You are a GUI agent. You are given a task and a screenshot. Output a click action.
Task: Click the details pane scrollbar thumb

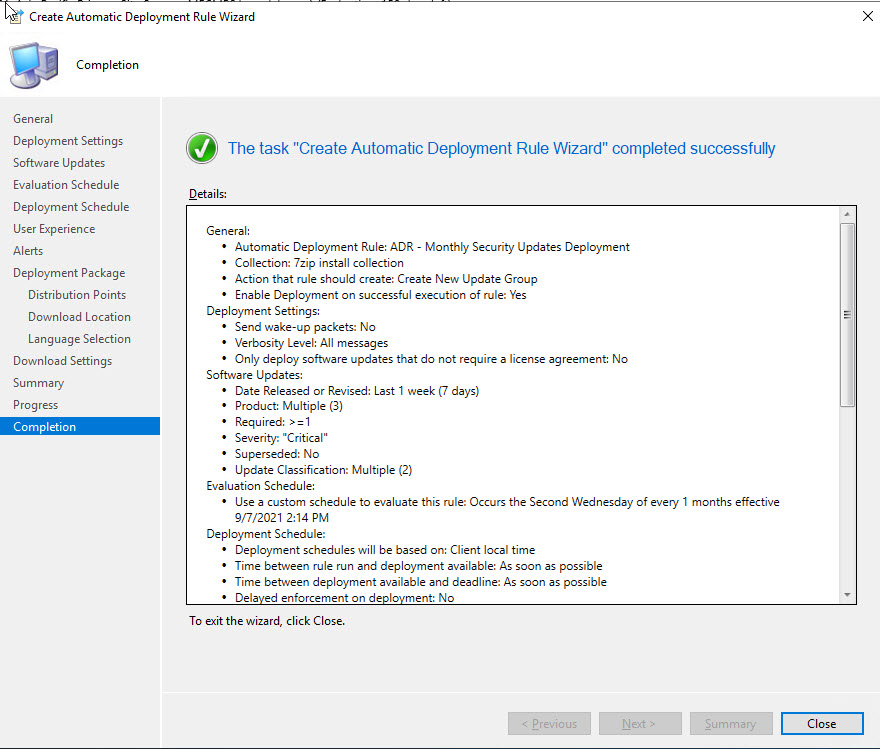pyautogui.click(x=848, y=314)
